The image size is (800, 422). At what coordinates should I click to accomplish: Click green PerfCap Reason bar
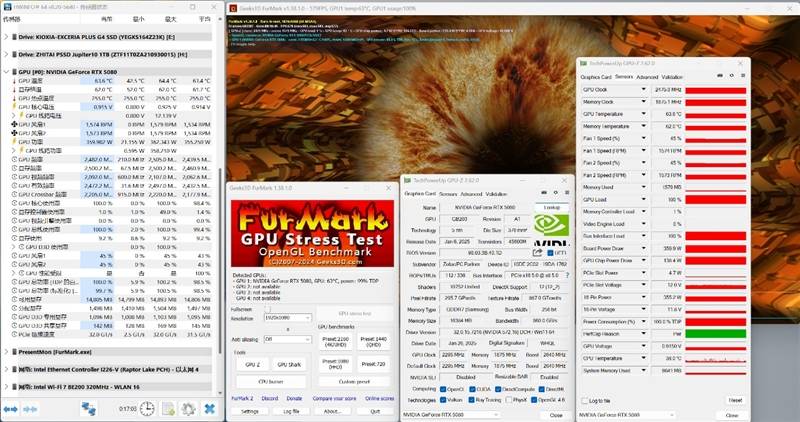[x=715, y=334]
